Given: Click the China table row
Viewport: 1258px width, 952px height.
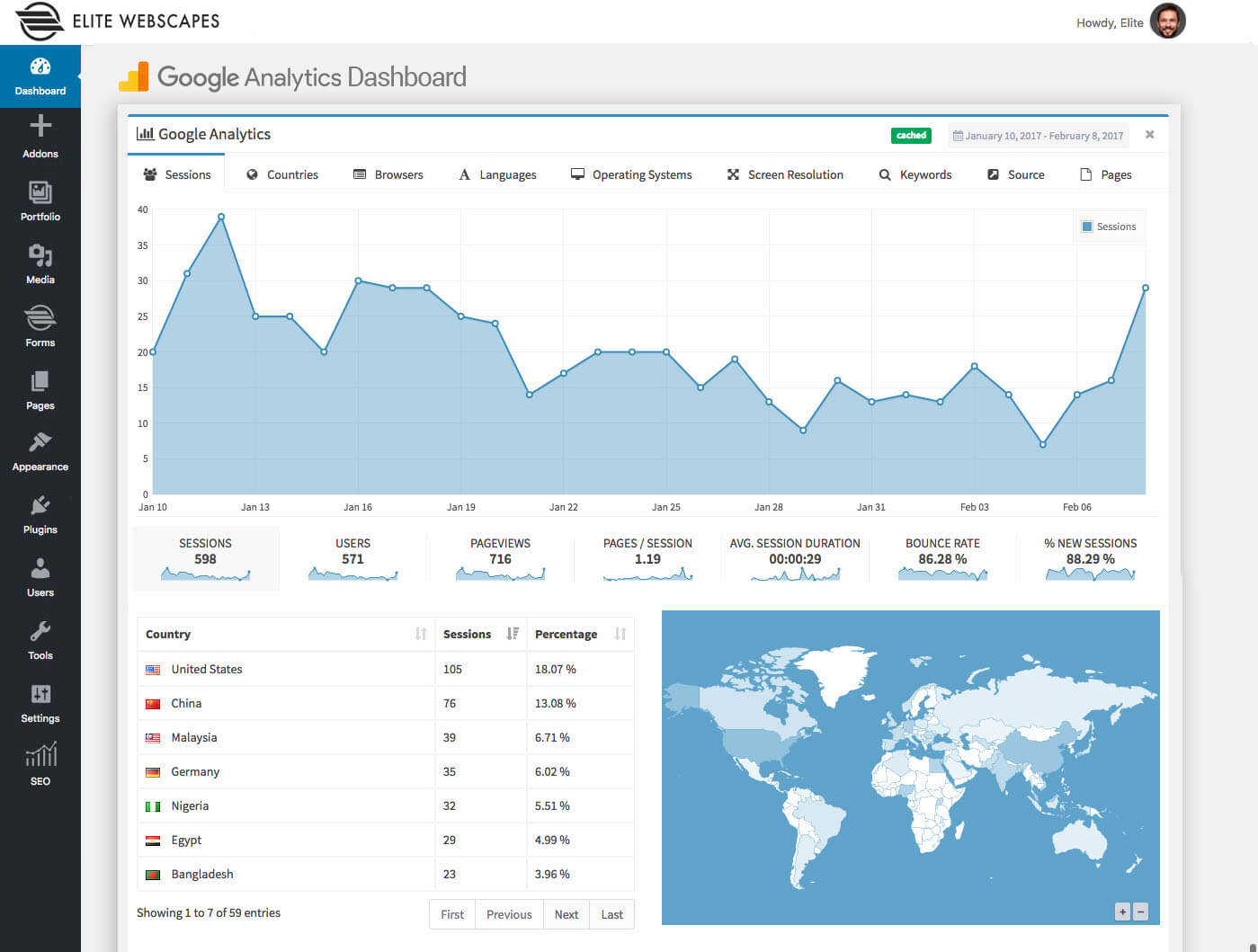Looking at the screenshot, I should [x=386, y=703].
